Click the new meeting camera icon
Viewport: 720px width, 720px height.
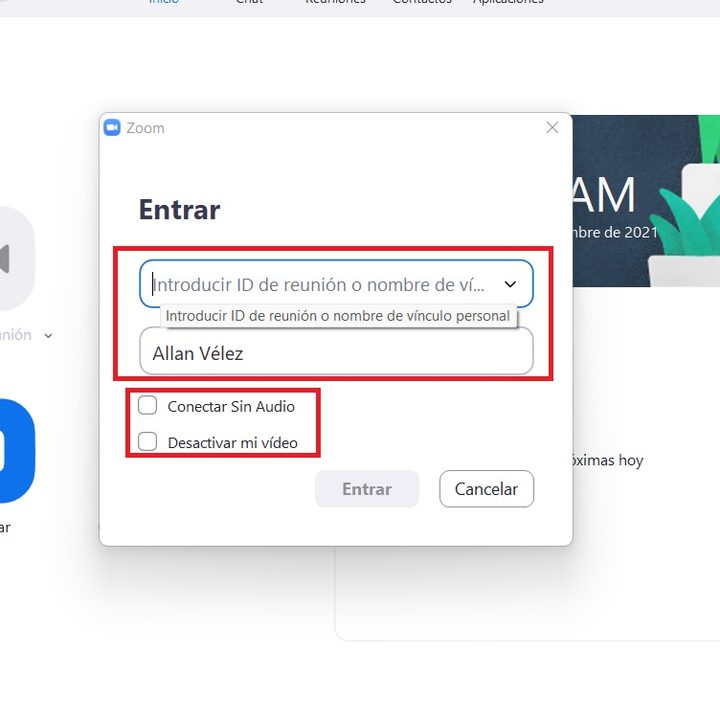pyautogui.click(x=12, y=258)
